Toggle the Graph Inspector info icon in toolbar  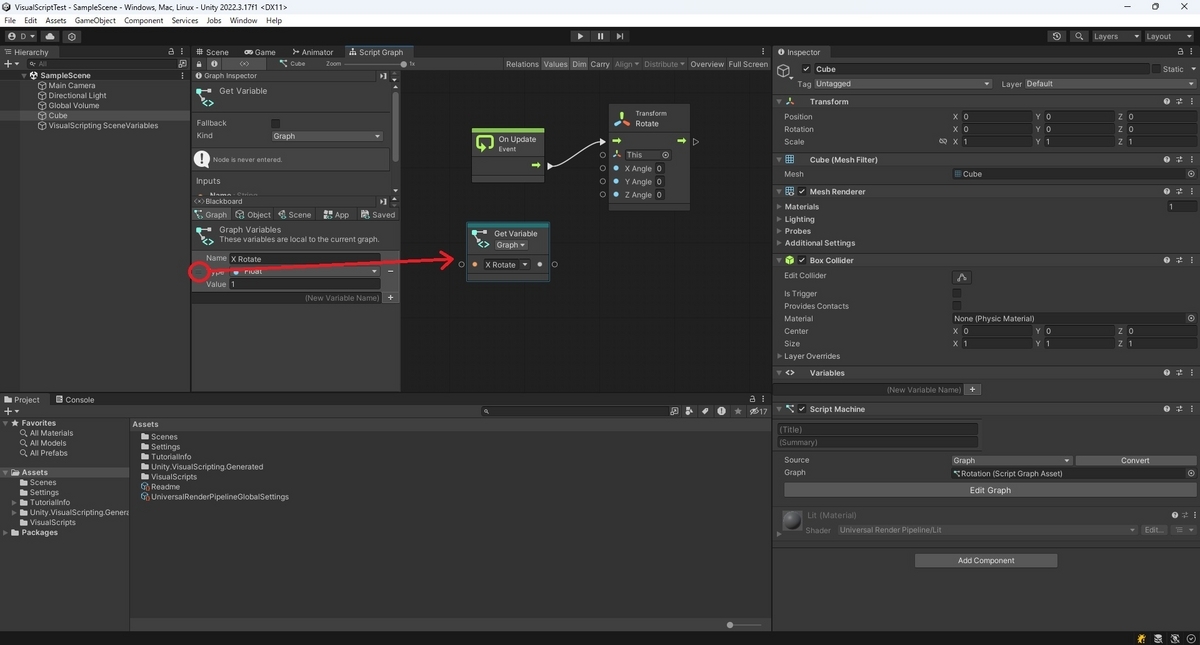tap(214, 64)
